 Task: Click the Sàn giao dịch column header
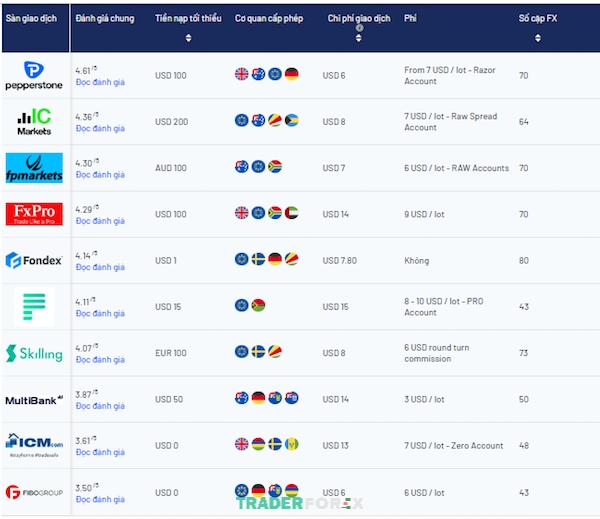coord(31,18)
